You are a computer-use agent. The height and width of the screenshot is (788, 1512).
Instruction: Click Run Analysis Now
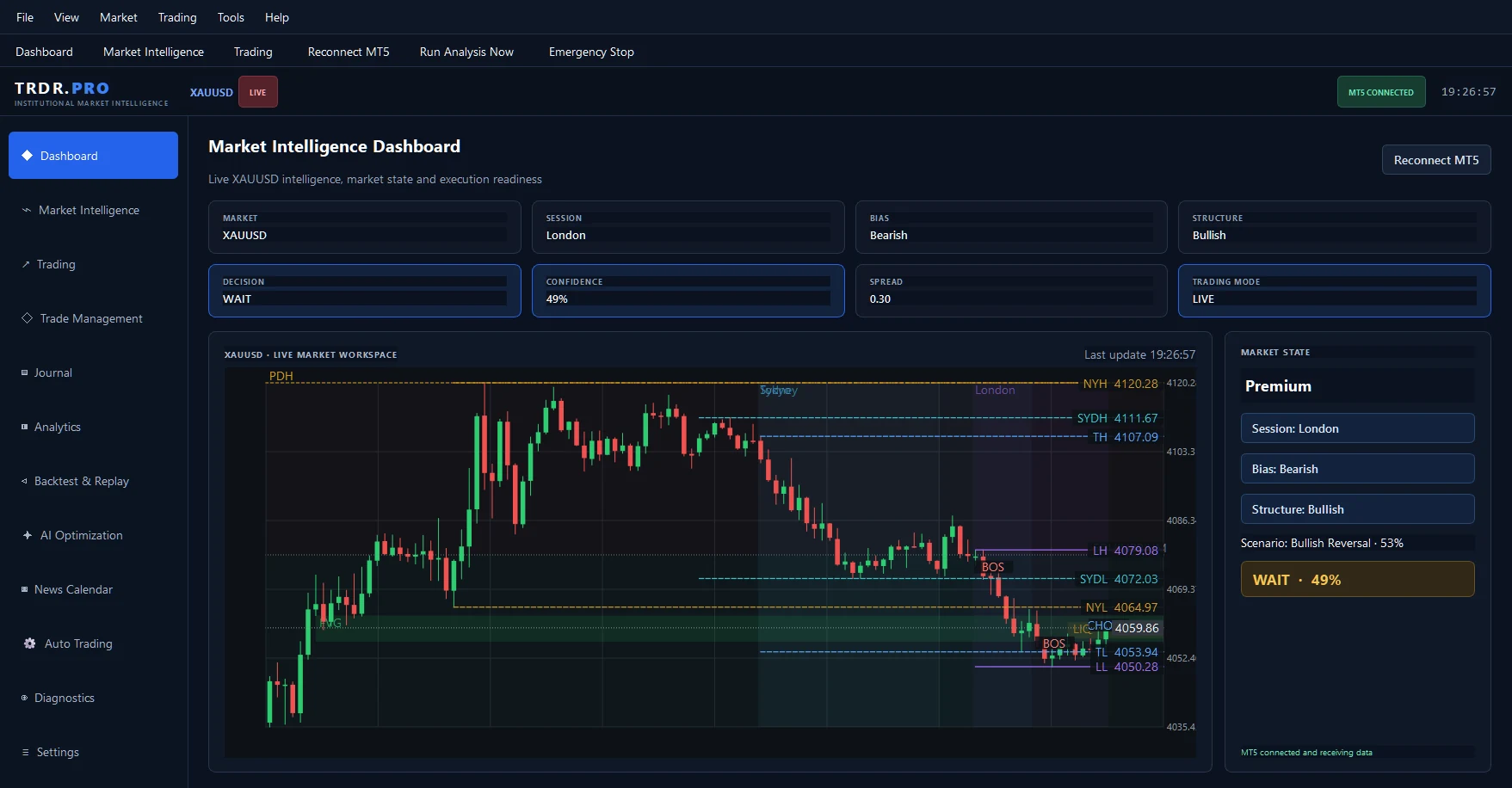click(466, 52)
